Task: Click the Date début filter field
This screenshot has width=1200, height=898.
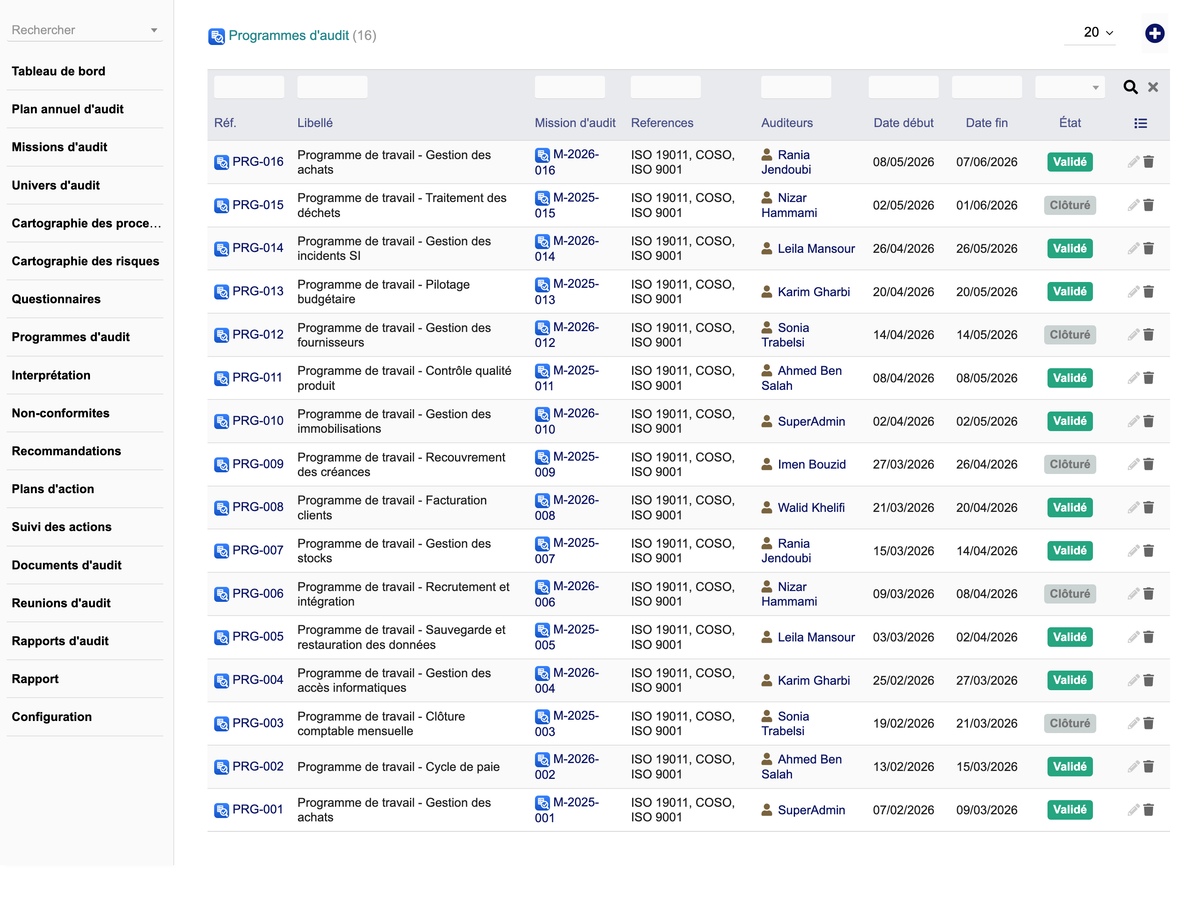Action: click(x=904, y=87)
